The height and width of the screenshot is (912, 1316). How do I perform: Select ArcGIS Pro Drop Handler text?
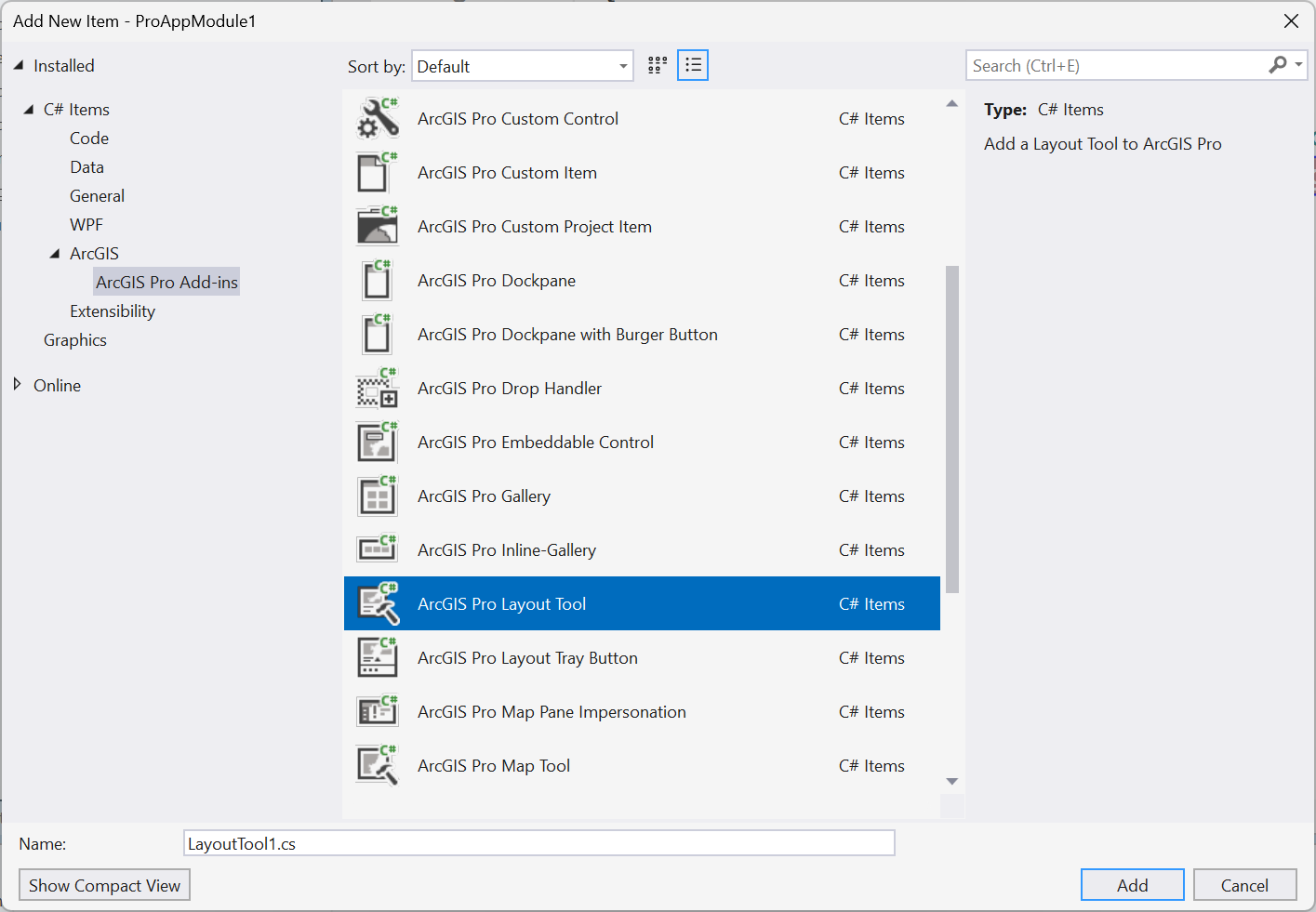(510, 388)
